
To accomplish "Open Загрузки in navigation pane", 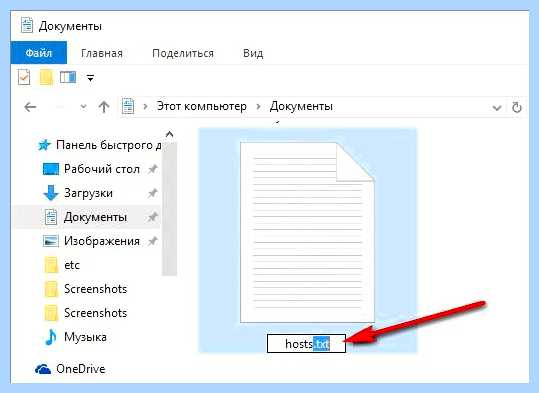I will pos(88,193).
